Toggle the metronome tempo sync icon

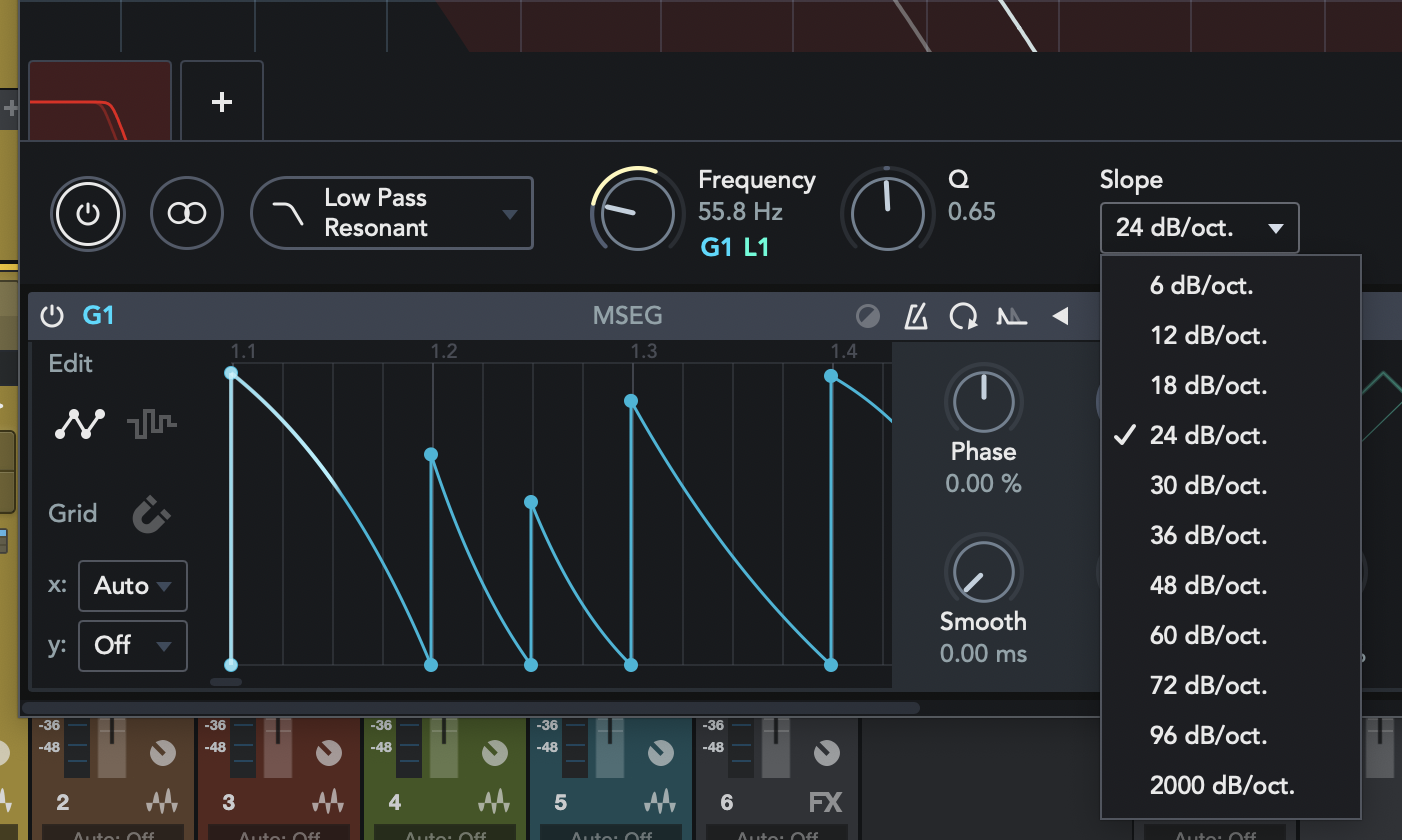(916, 317)
